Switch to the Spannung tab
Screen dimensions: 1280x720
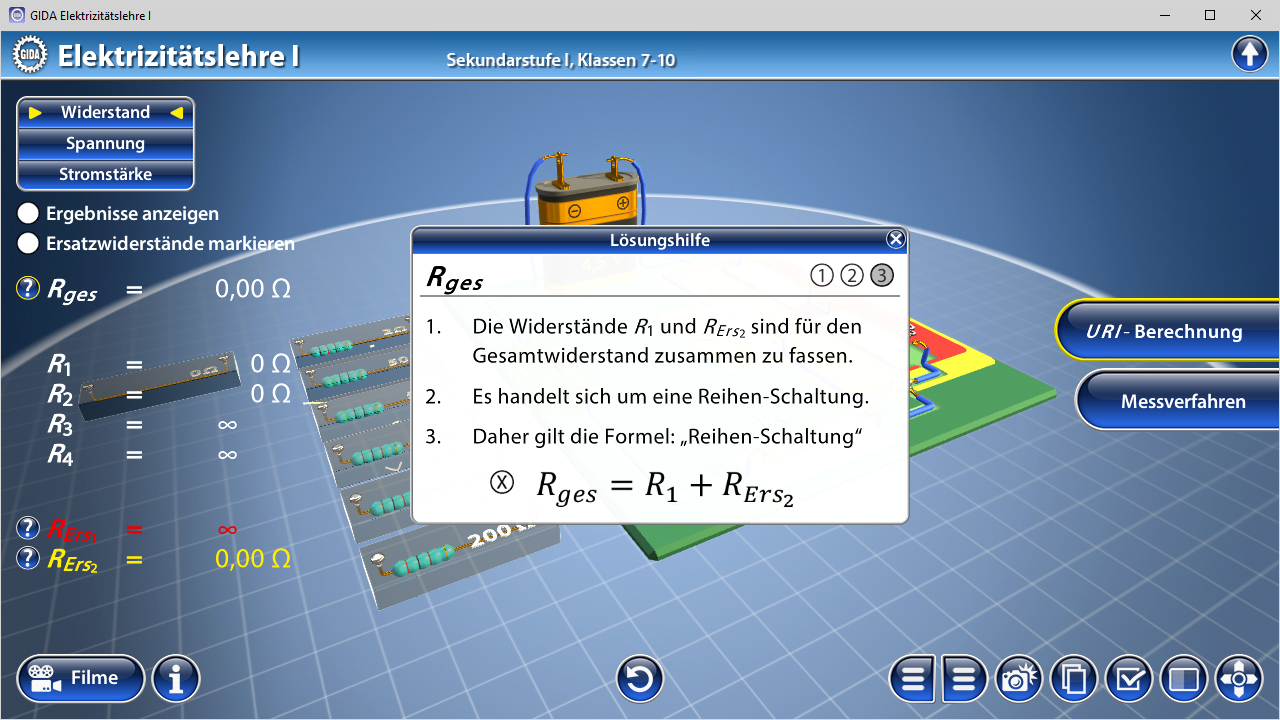105,143
